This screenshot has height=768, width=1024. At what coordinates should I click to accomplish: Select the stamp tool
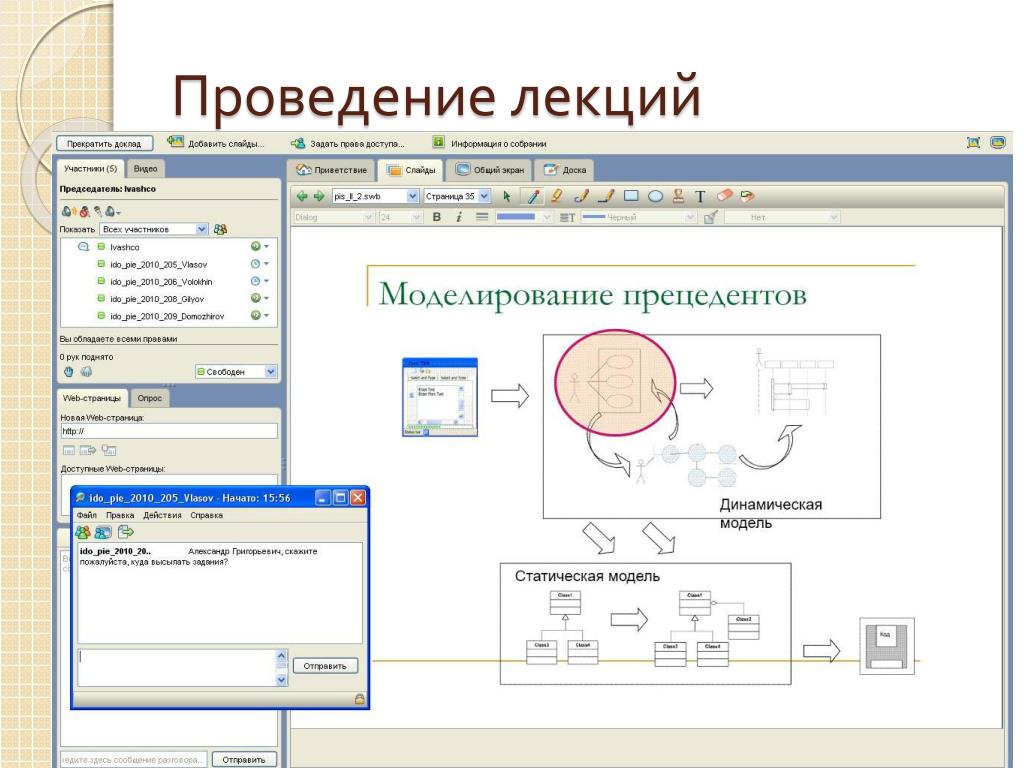[x=679, y=196]
